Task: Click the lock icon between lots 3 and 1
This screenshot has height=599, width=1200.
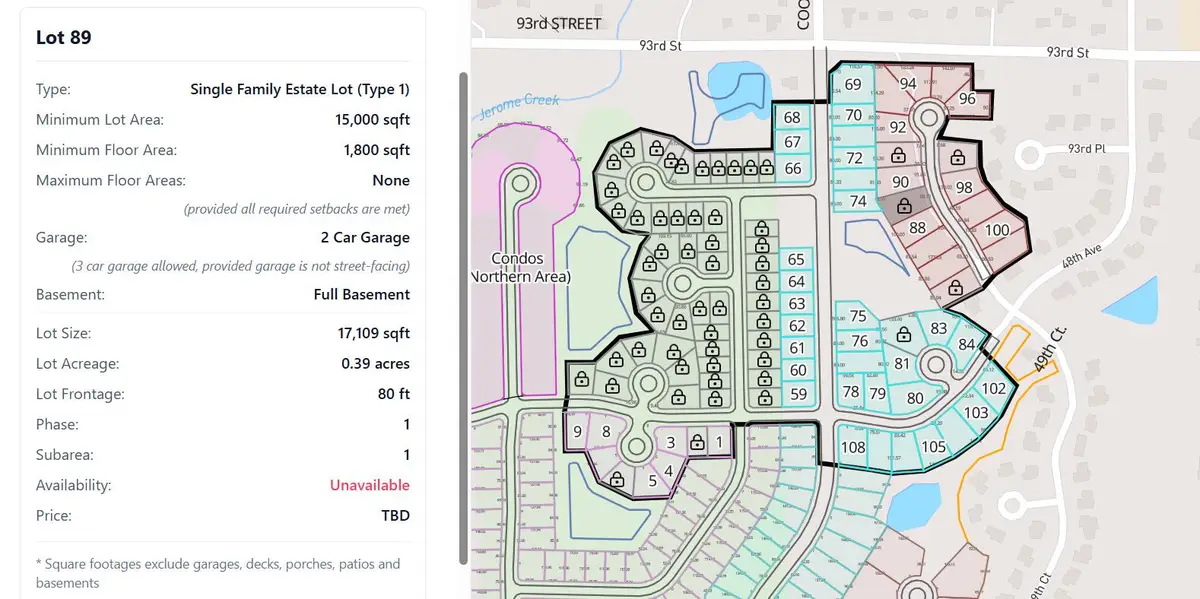Action: point(696,441)
